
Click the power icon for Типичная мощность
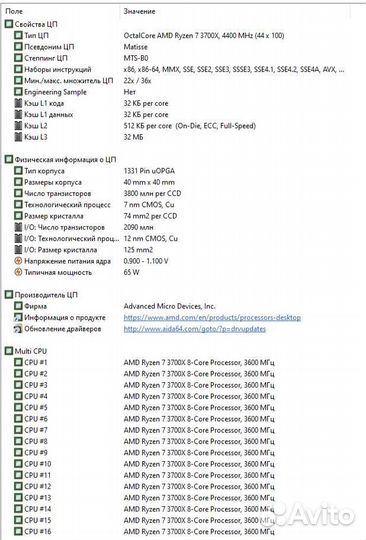[18, 272]
